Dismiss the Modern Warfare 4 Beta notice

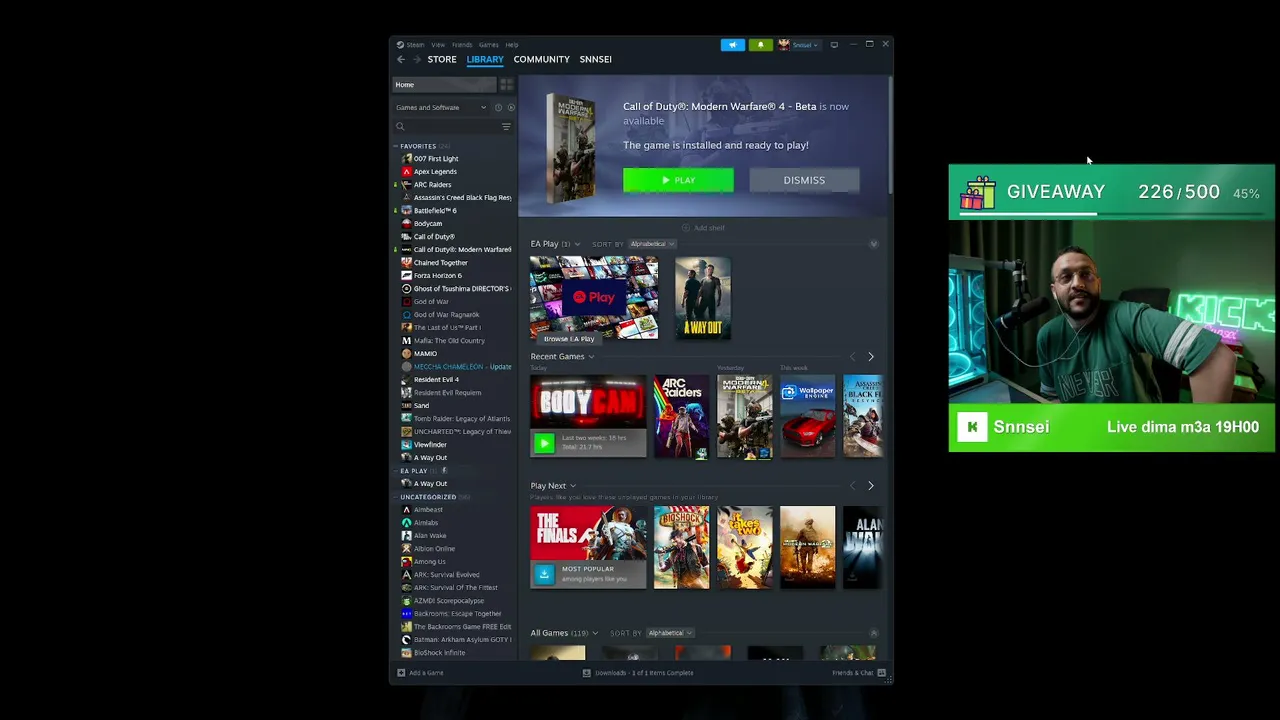[804, 180]
